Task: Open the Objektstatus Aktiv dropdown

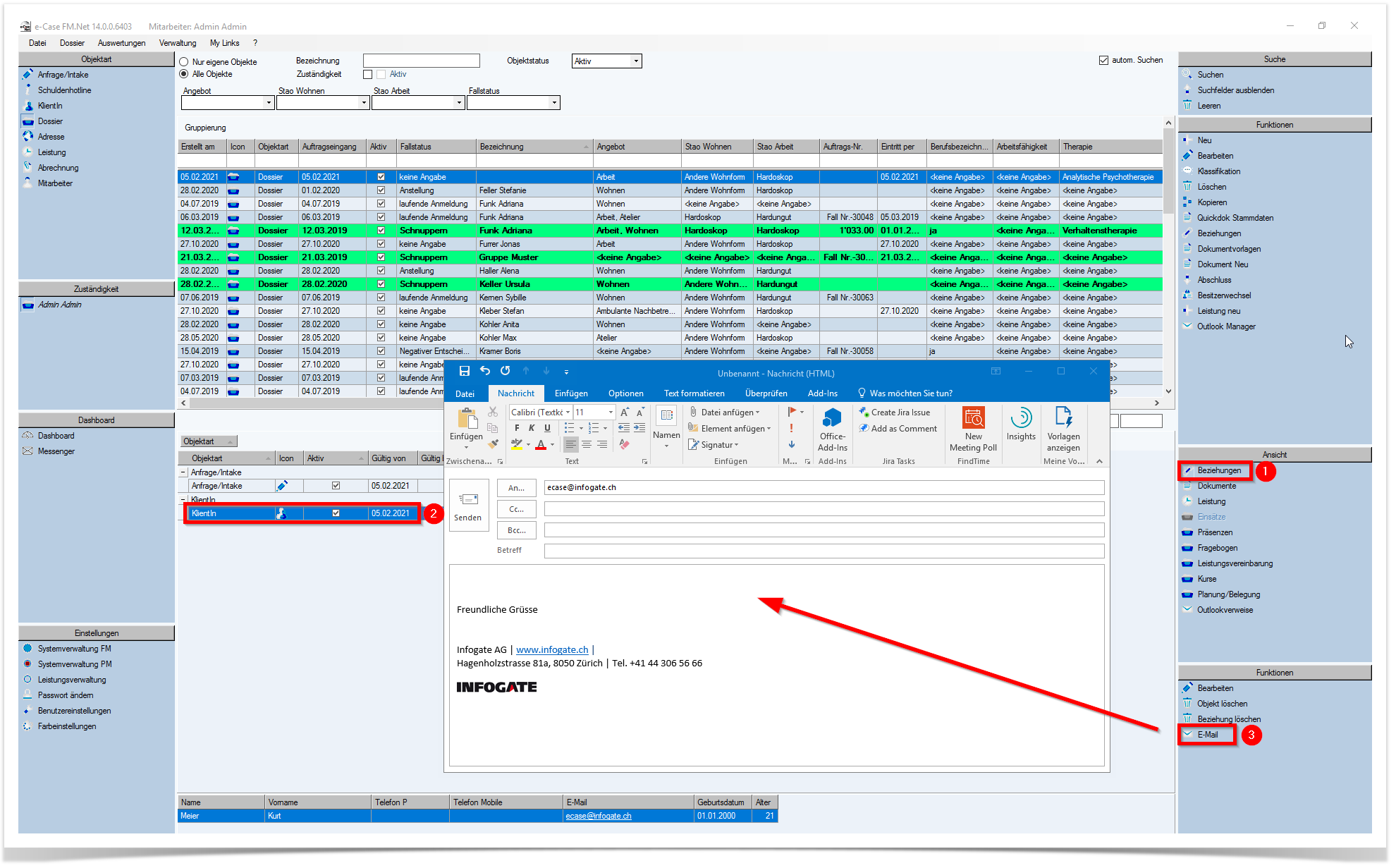Action: click(x=636, y=61)
